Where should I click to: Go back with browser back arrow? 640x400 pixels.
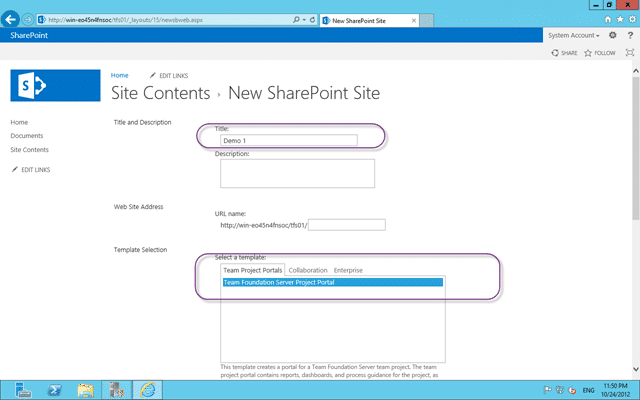coord(10,19)
